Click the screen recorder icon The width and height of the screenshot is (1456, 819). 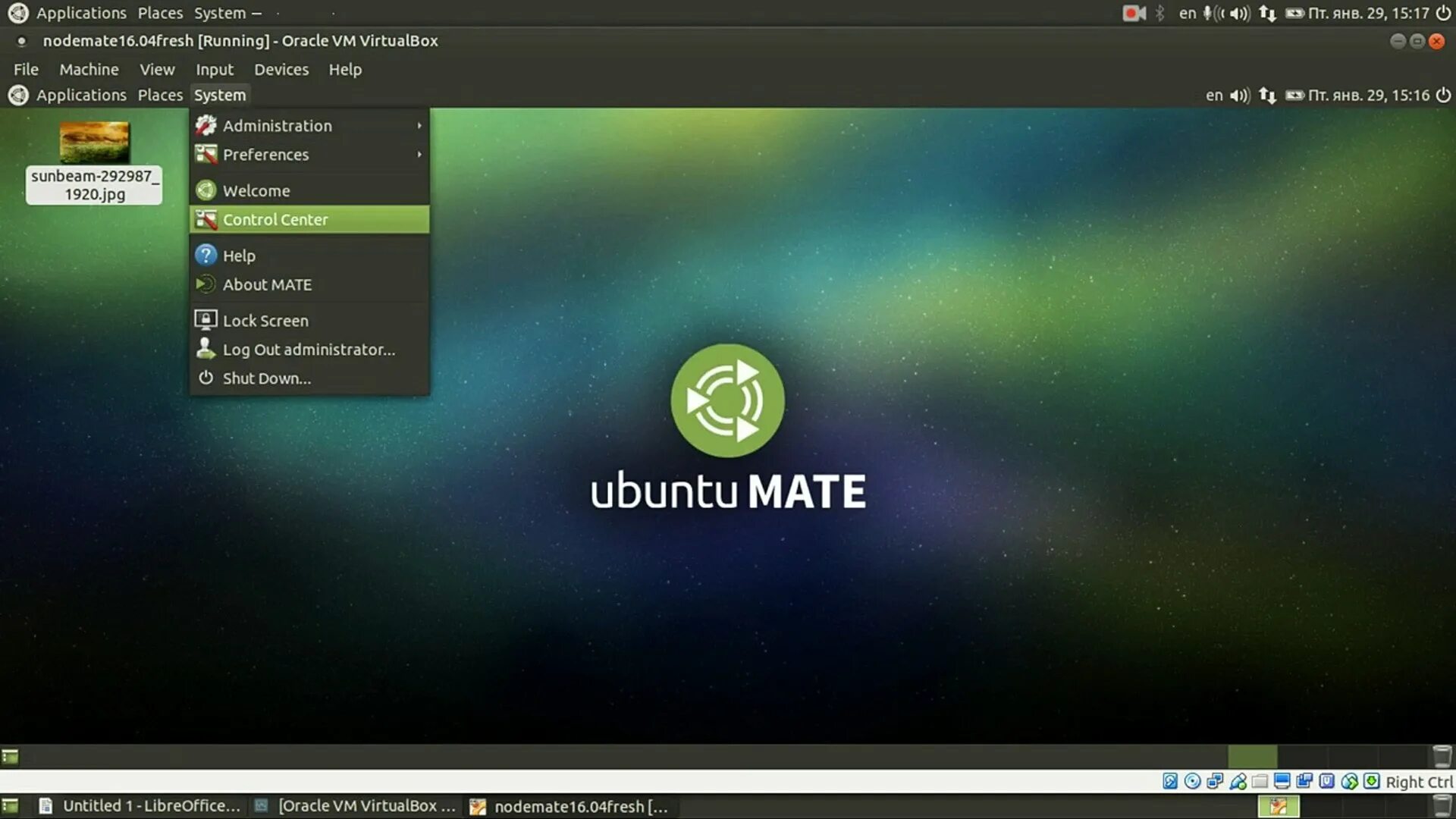point(1134,12)
